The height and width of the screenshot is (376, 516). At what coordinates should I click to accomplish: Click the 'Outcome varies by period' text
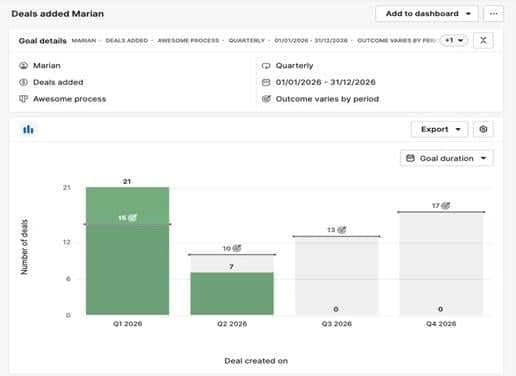tap(327, 99)
